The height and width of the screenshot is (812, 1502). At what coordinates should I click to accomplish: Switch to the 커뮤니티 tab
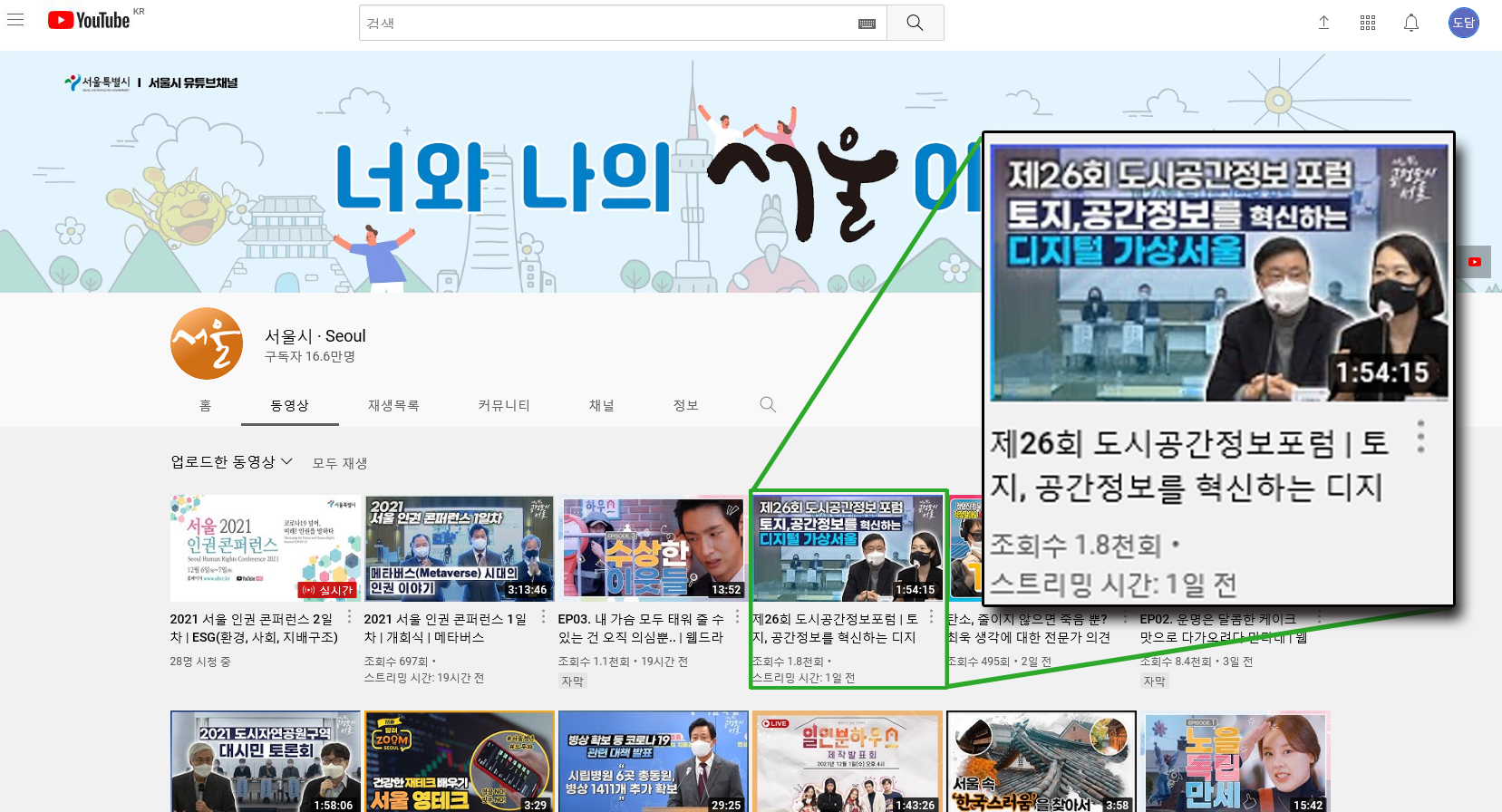click(x=504, y=405)
